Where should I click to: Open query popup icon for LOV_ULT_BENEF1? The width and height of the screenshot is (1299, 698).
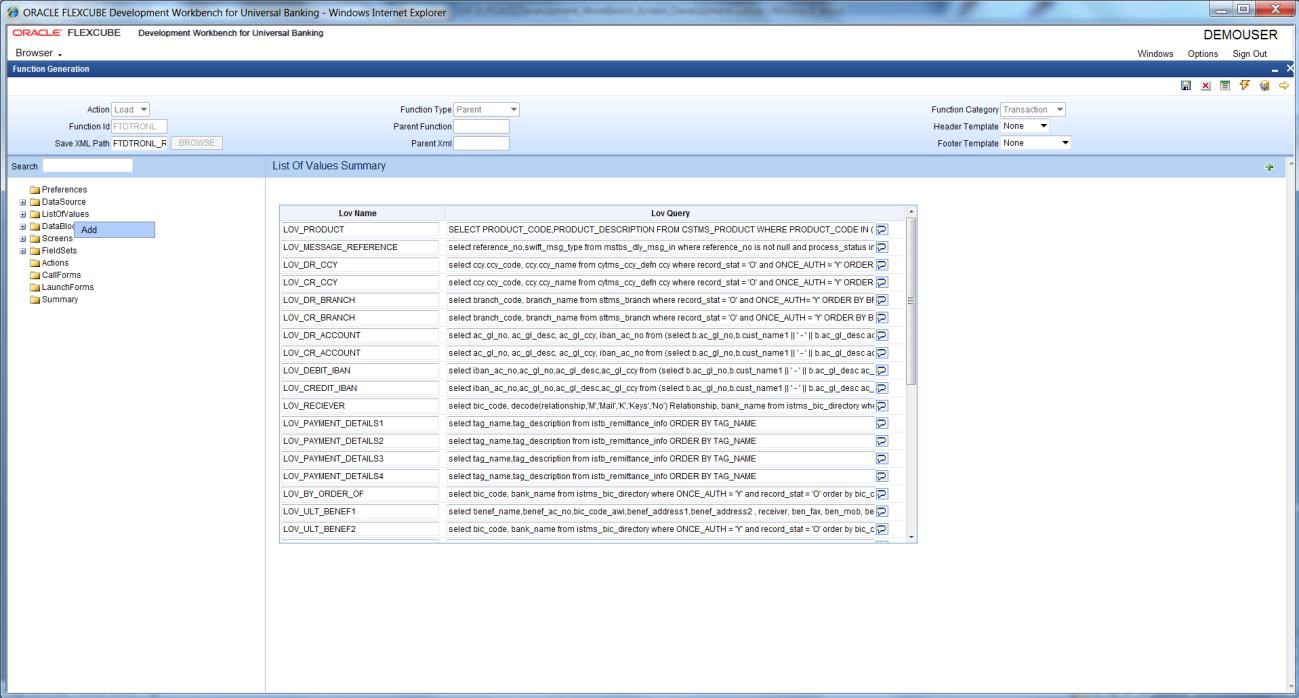[882, 511]
